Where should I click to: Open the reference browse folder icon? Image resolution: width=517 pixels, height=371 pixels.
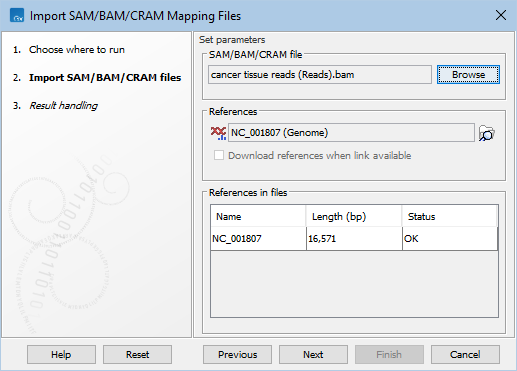[x=487, y=133]
